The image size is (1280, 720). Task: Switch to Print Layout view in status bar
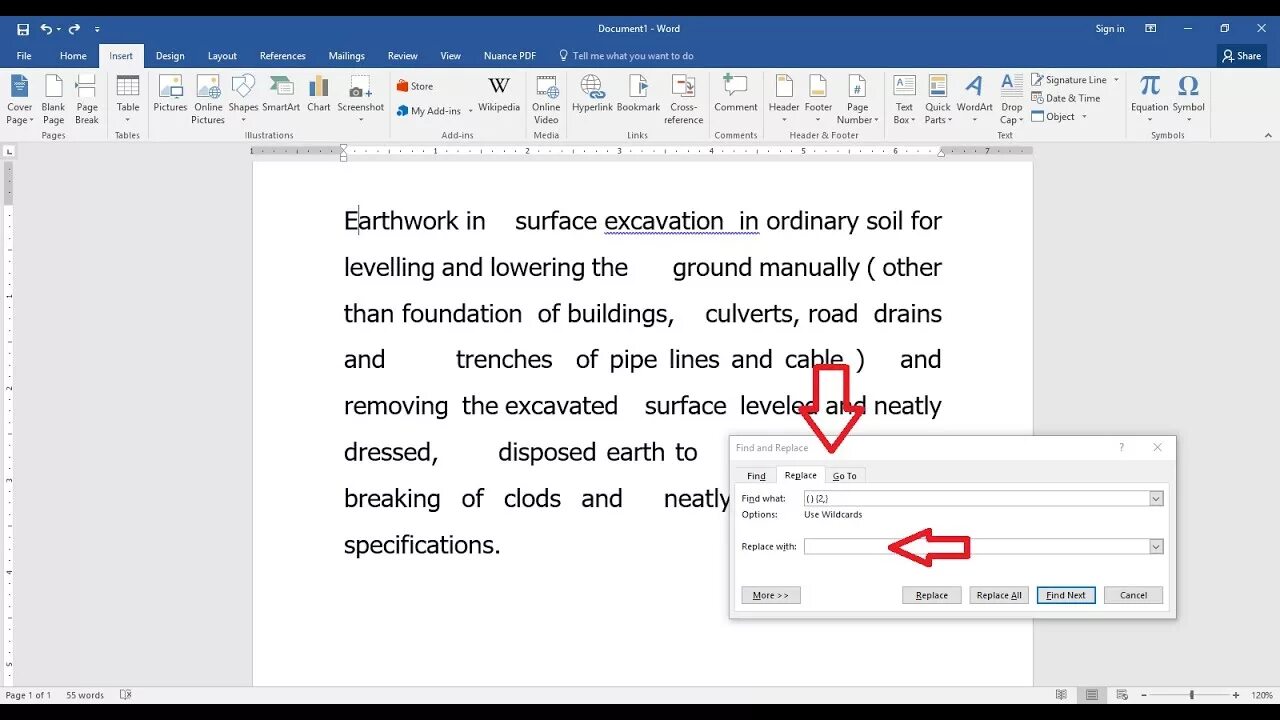(1092, 695)
